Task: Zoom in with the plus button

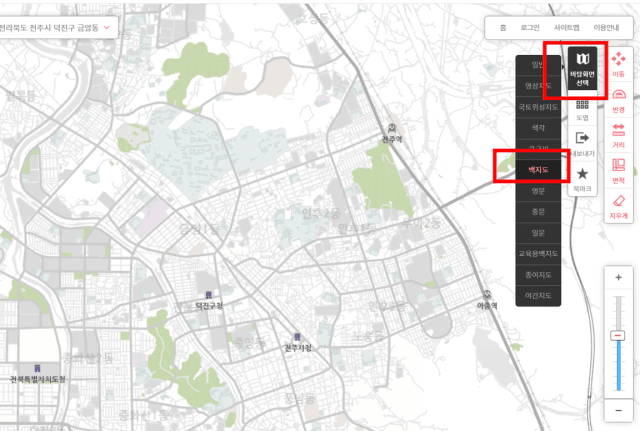Action: 618,278
